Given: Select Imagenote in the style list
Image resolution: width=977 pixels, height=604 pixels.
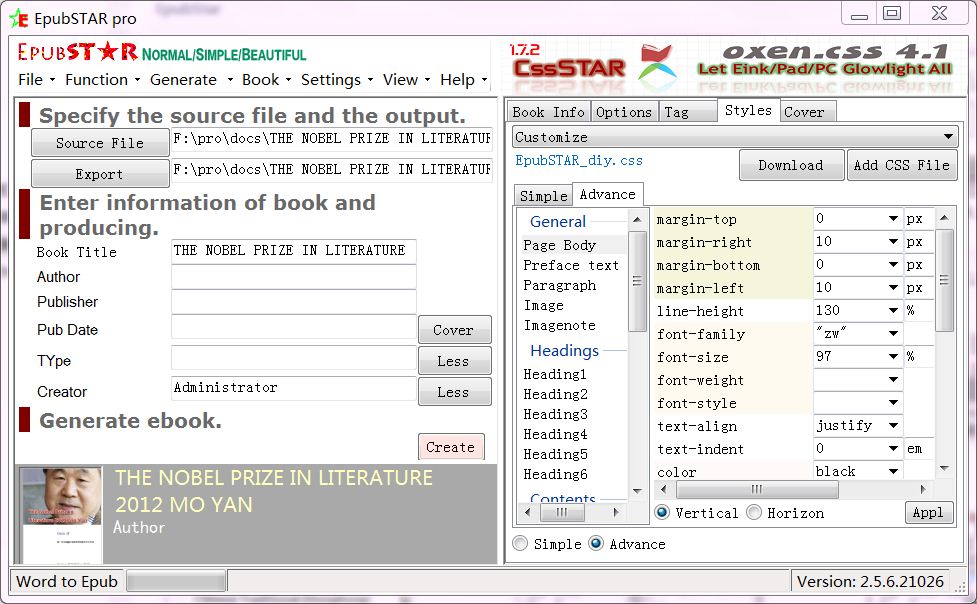Looking at the screenshot, I should coord(560,325).
